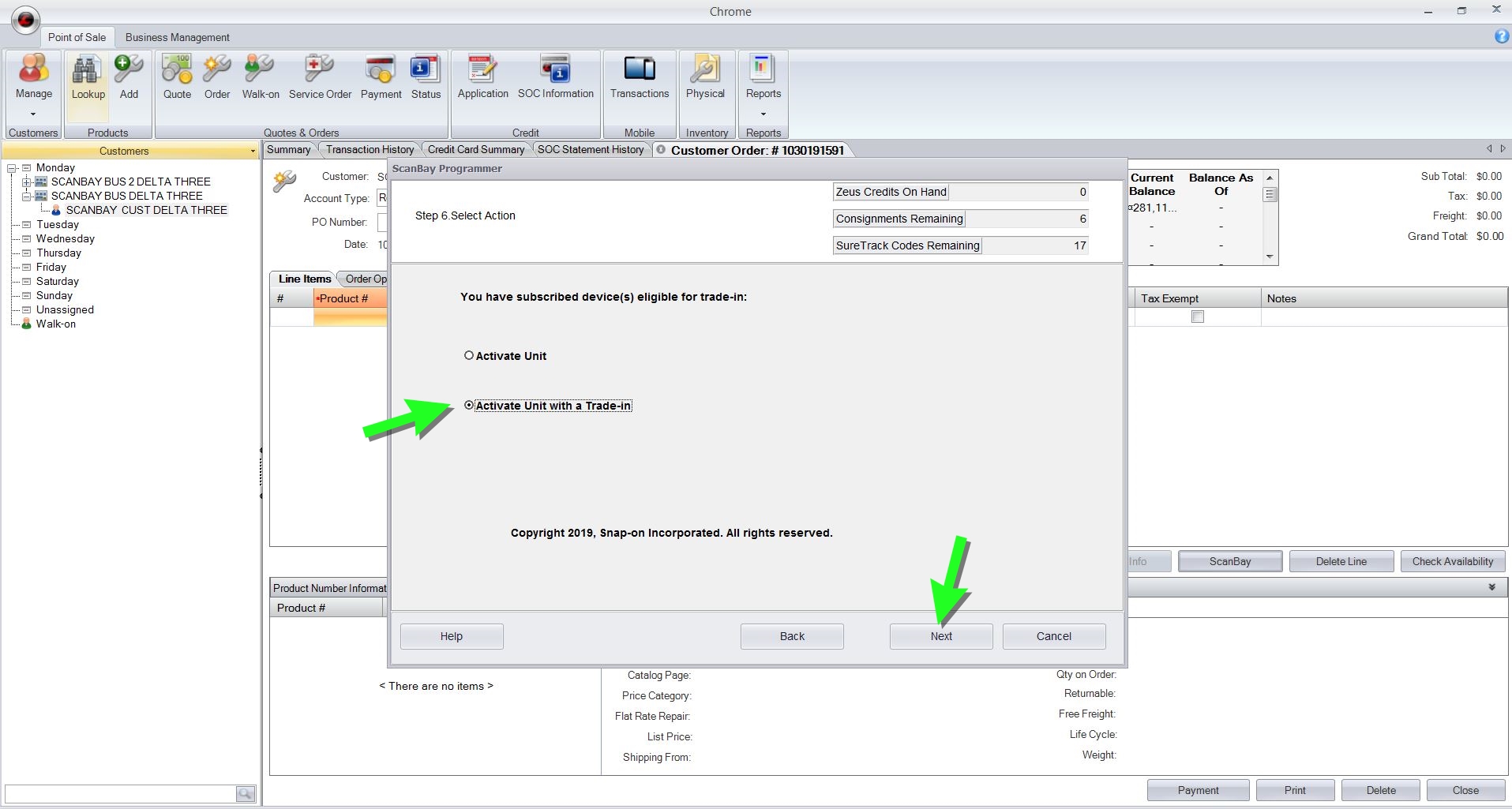Switch to Business Management tab

point(177,37)
